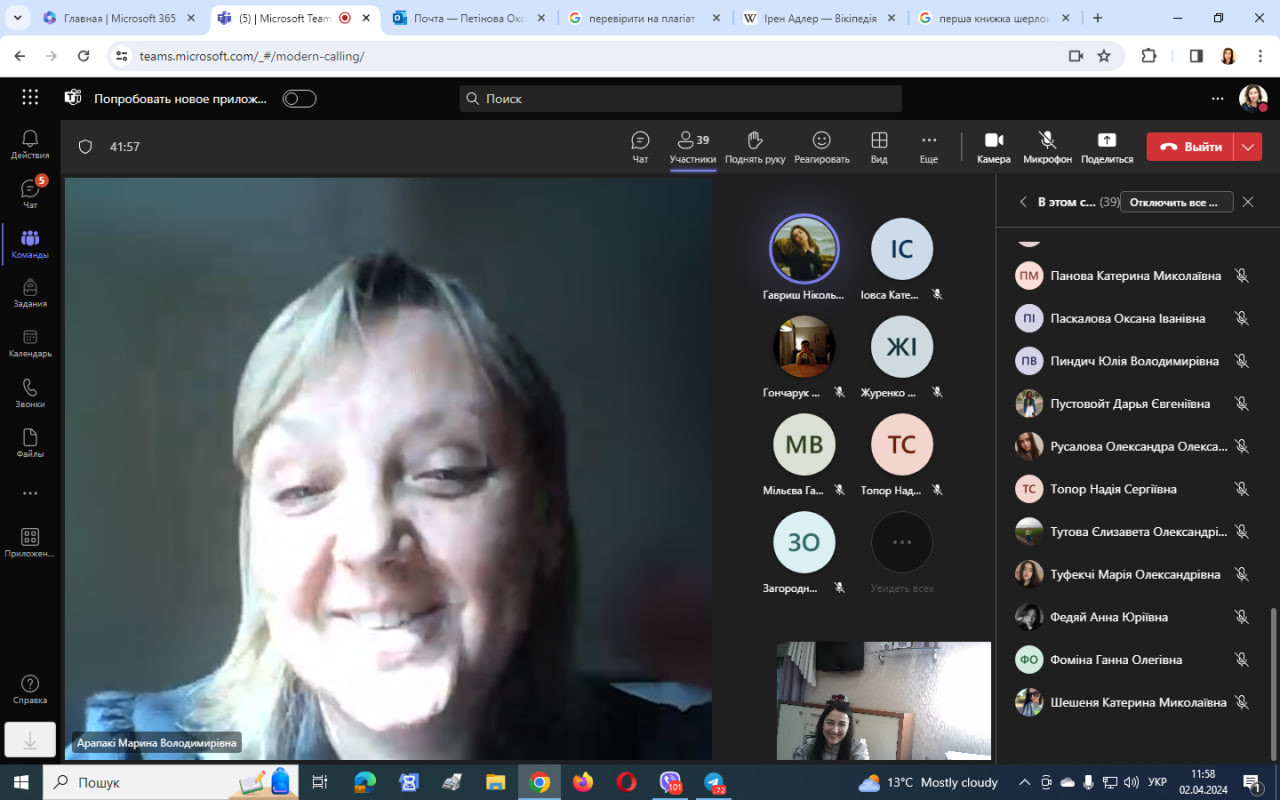Expand the leave options dropdown arrow
Screen dimensions: 1280x800
(1248, 147)
